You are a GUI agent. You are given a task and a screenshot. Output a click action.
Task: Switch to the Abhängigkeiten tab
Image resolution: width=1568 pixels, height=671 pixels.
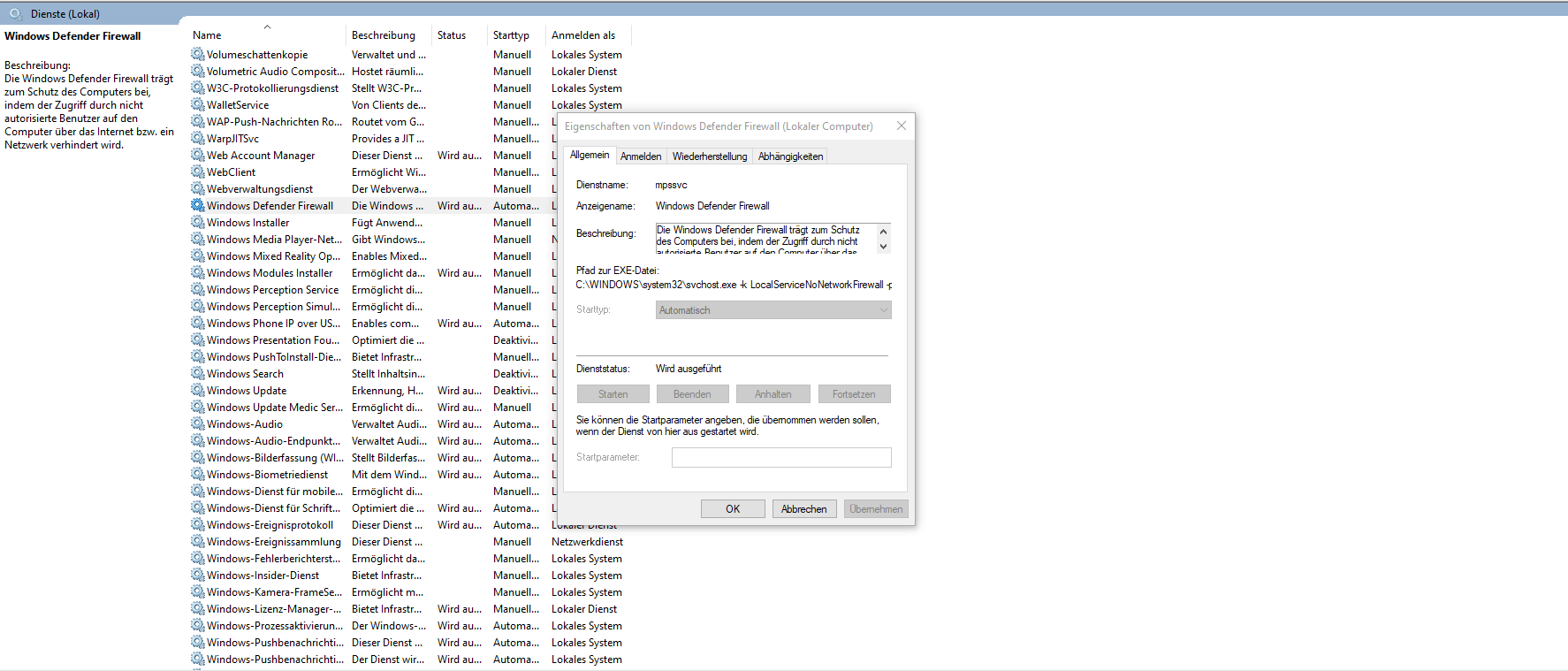[791, 156]
